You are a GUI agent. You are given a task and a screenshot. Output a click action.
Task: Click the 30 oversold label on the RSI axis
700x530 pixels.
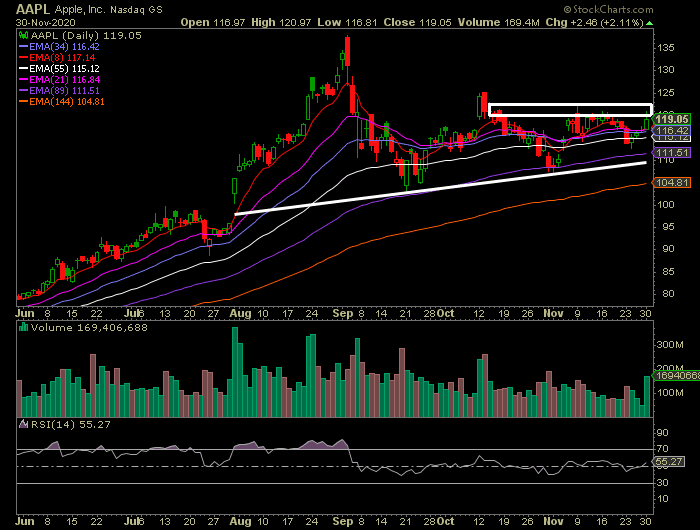[x=663, y=483]
